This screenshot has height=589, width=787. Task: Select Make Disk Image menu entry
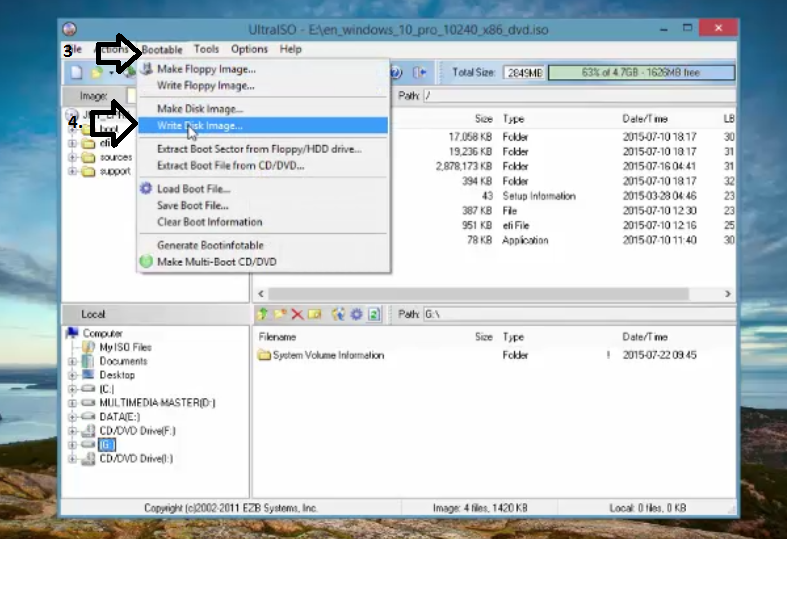pos(263,109)
